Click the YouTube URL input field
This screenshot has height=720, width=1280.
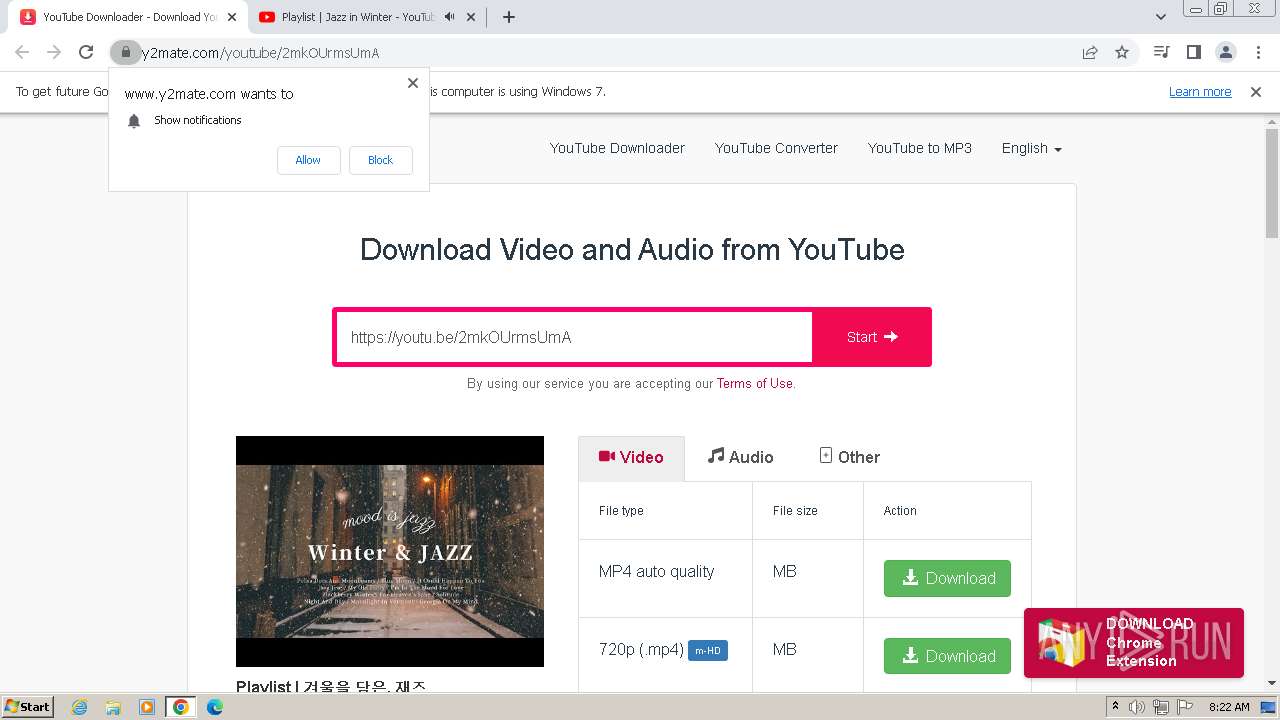click(x=574, y=337)
